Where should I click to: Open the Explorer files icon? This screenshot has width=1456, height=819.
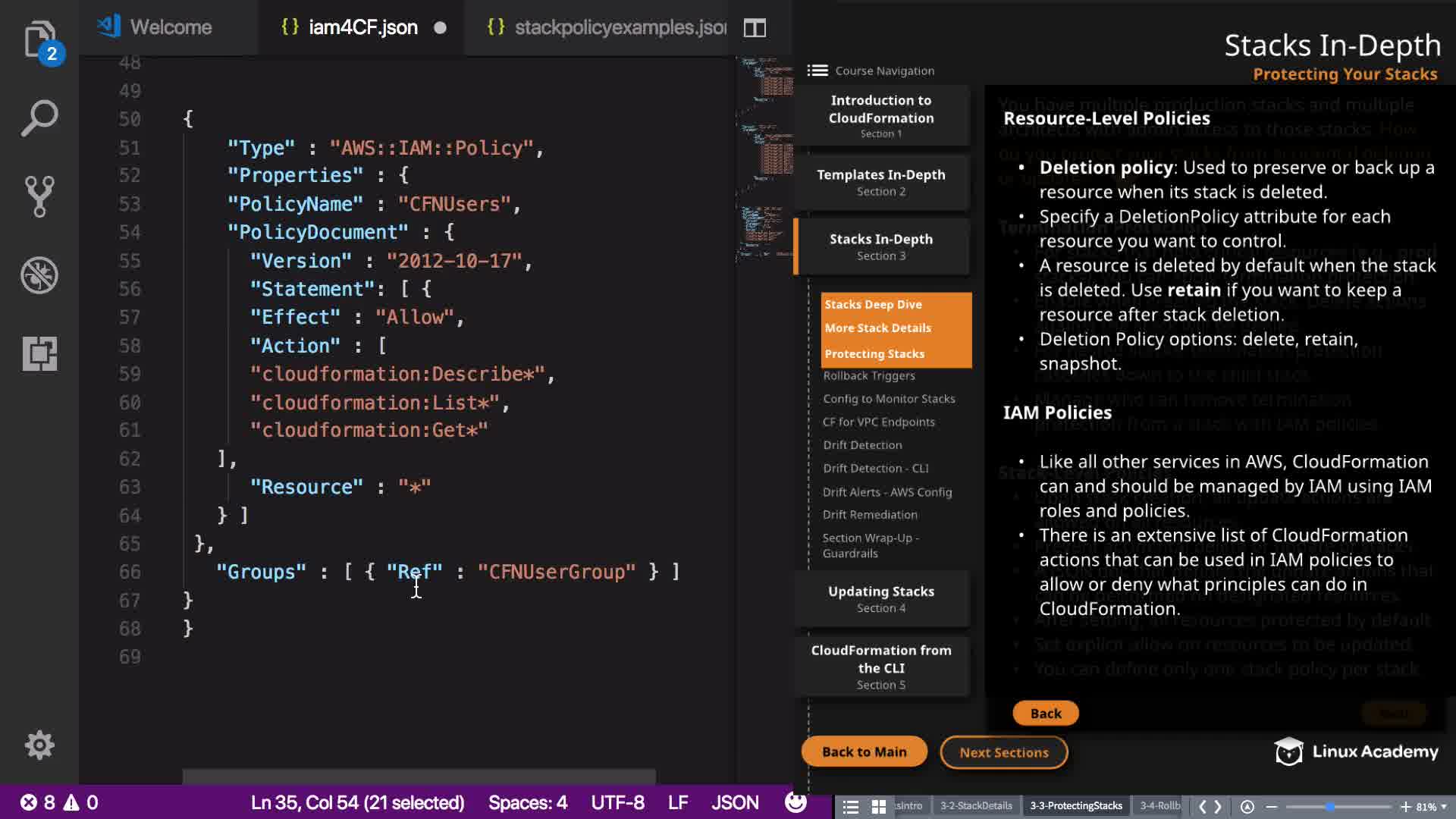point(39,38)
